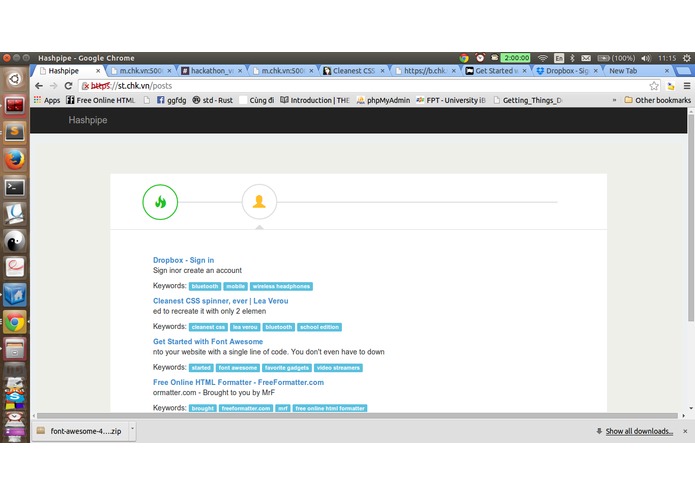This screenshot has height=494, width=695.
Task: Switch to the New Tab tab
Action: point(638,71)
